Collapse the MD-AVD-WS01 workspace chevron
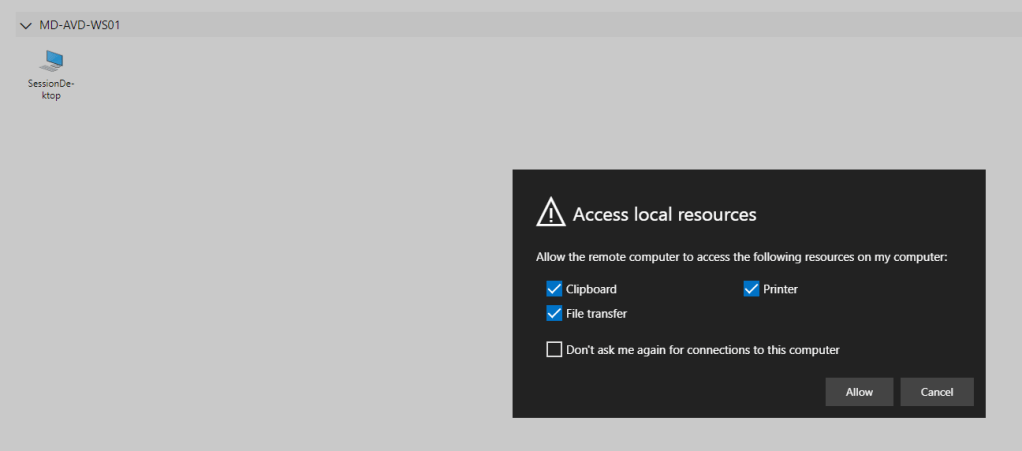This screenshot has height=451, width=1022. [26, 25]
